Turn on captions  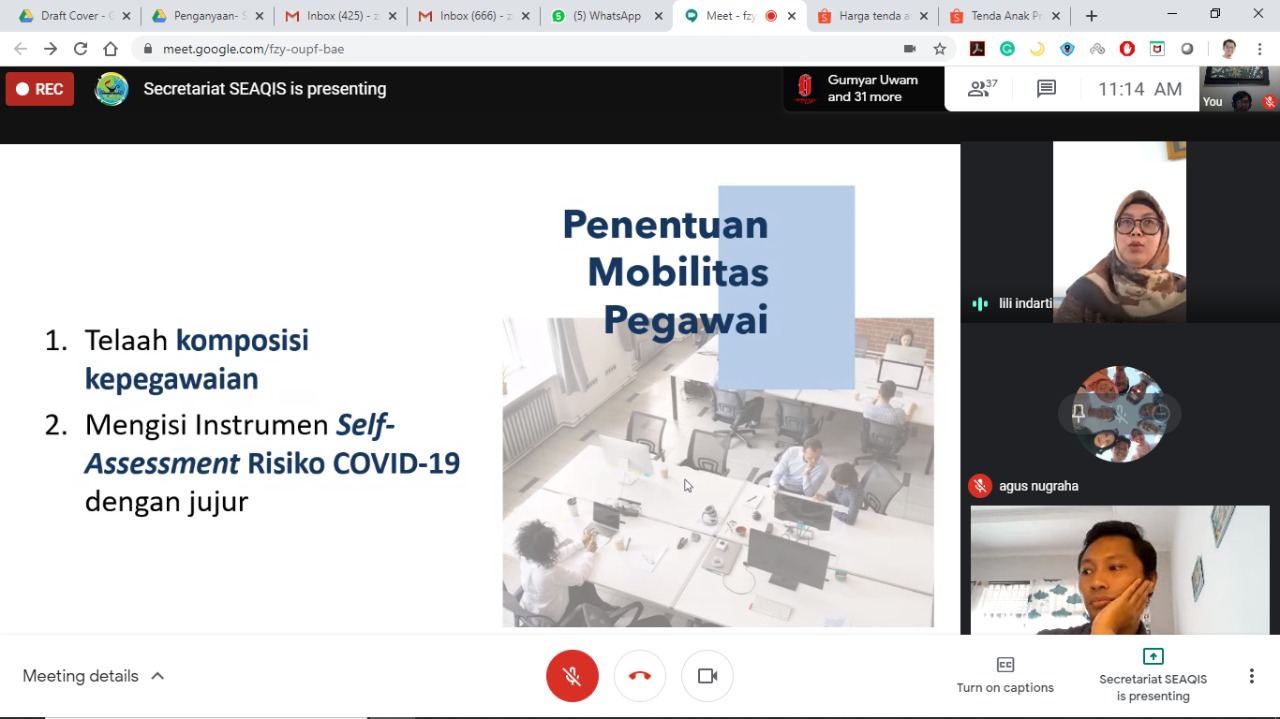coord(1005,675)
